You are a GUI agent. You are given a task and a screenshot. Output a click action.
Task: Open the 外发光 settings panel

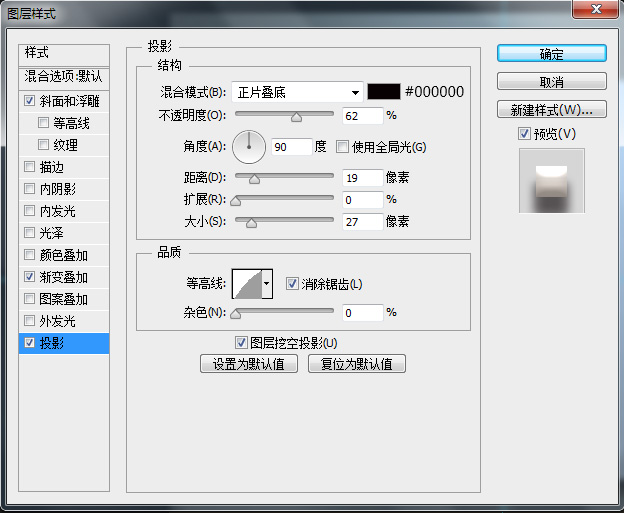(x=57, y=321)
